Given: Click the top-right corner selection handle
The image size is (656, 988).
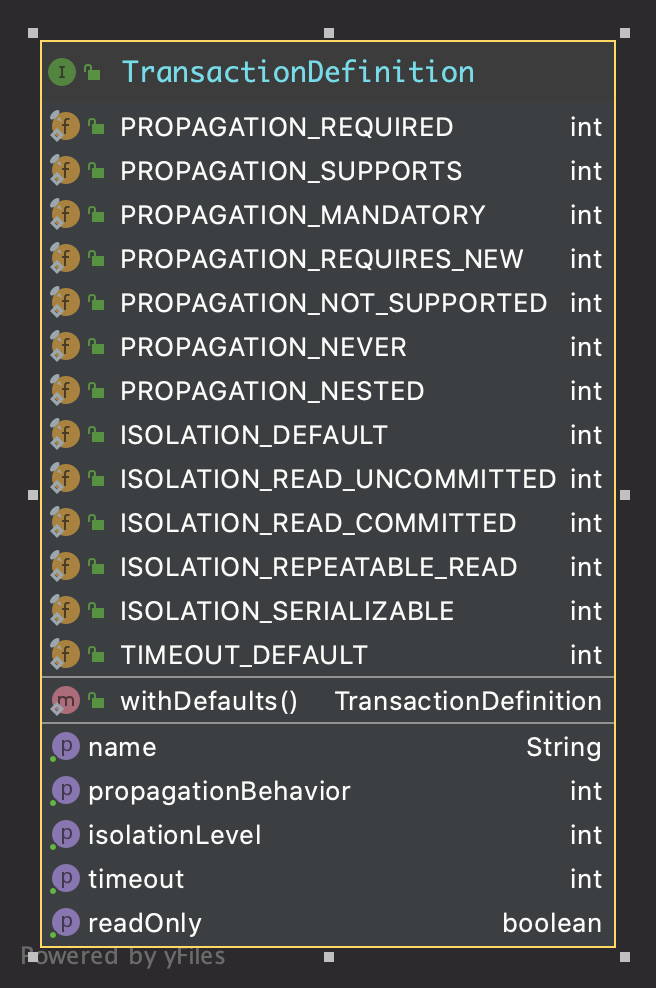Looking at the screenshot, I should 625,33.
